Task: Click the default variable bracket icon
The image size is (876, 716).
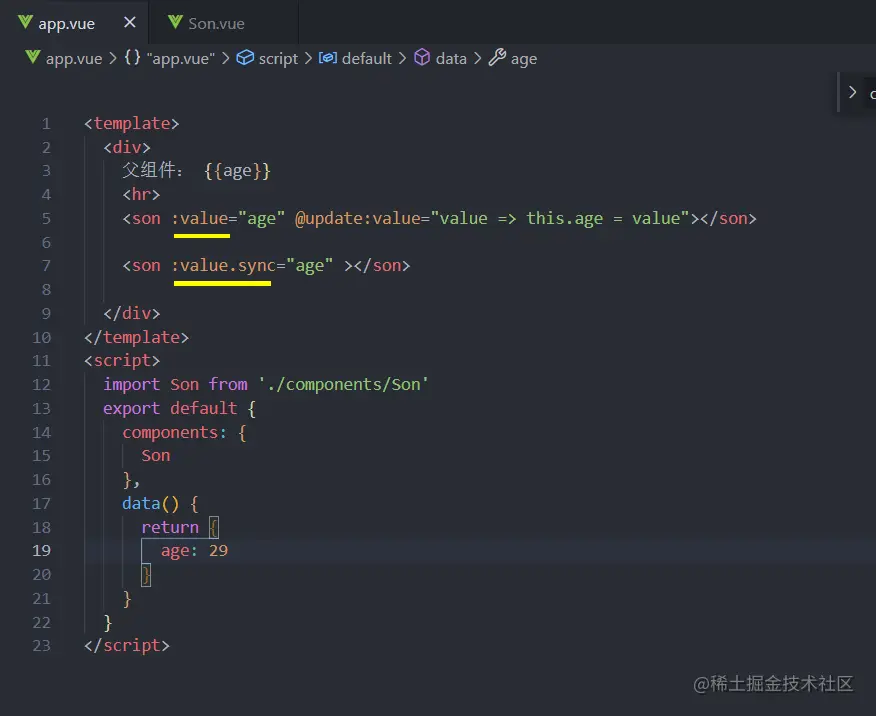Action: click(x=328, y=58)
